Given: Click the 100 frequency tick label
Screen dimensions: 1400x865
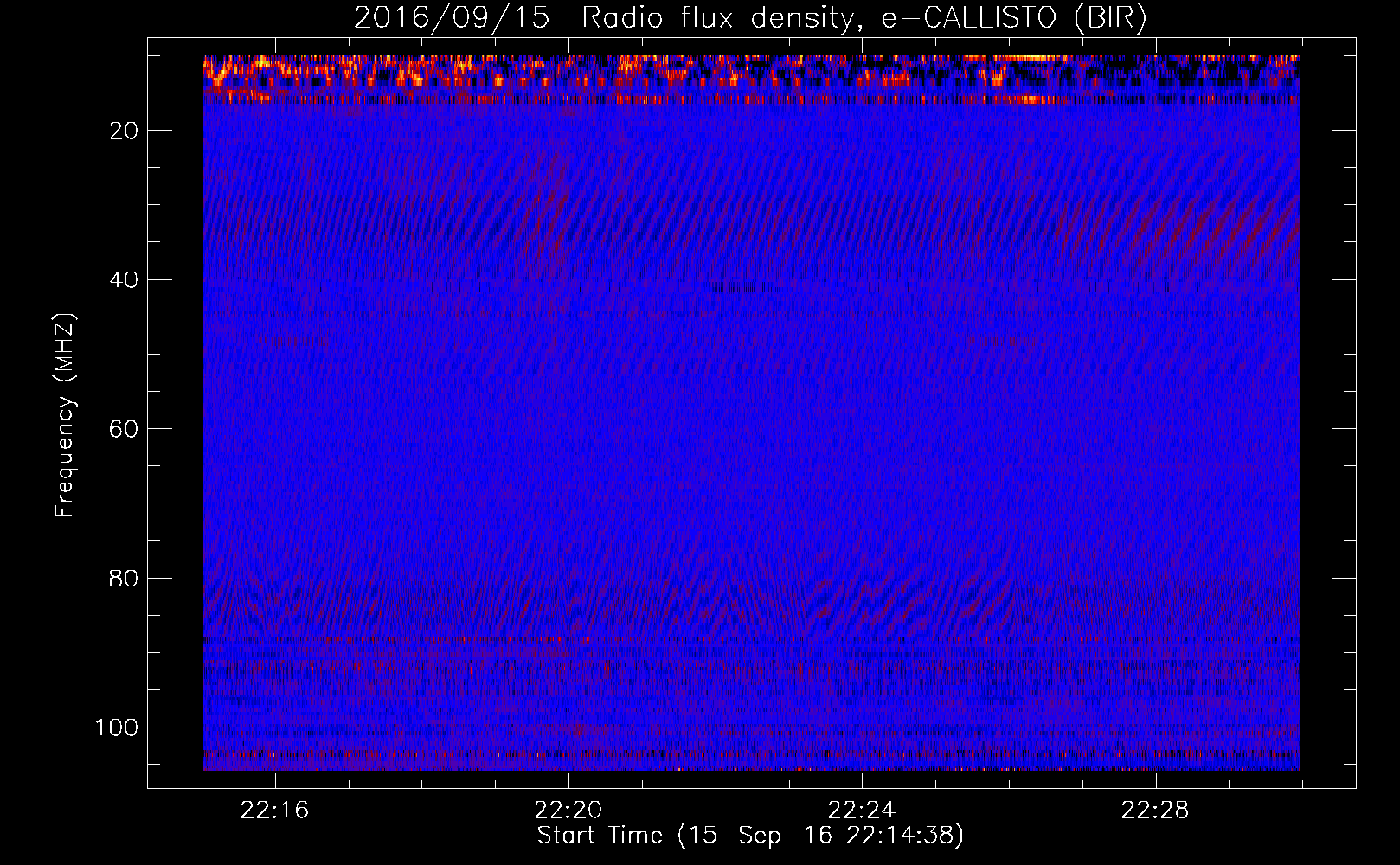Looking at the screenshot, I should click(117, 727).
